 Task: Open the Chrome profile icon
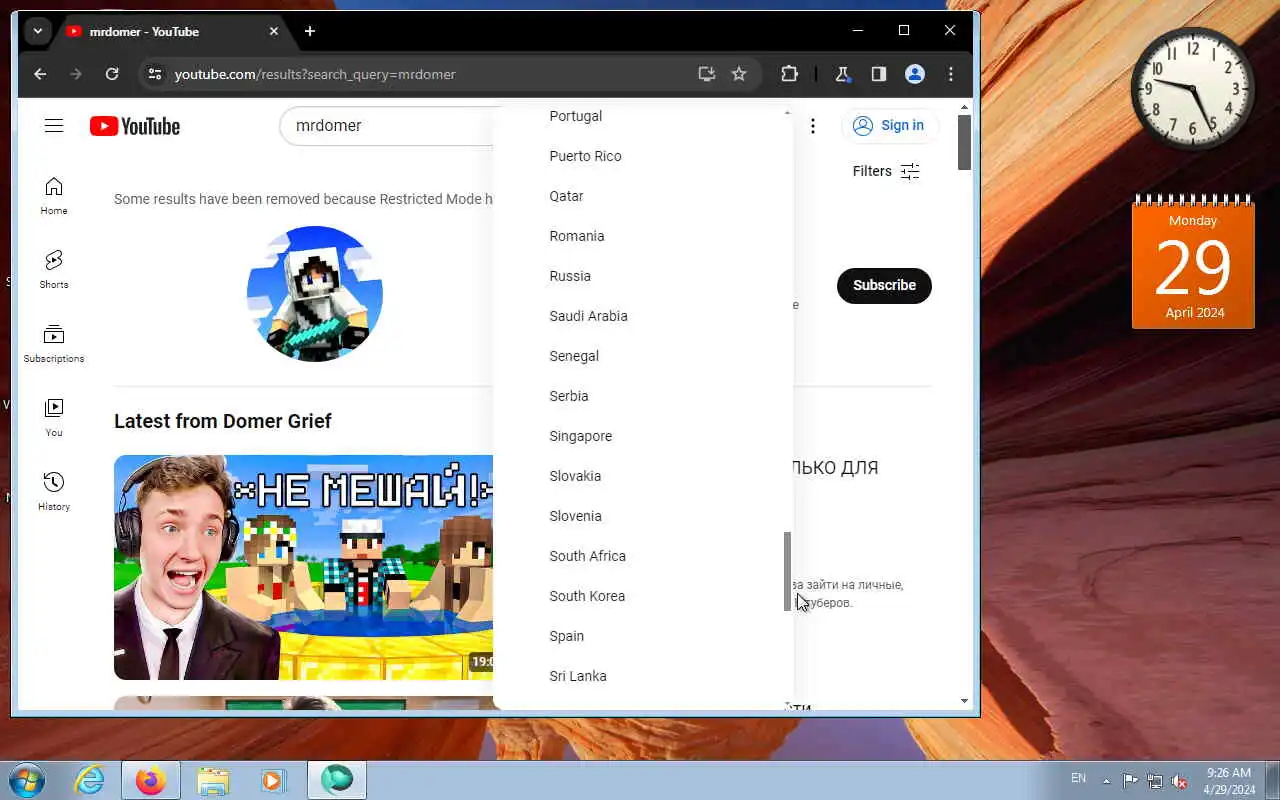pyautogui.click(x=914, y=74)
